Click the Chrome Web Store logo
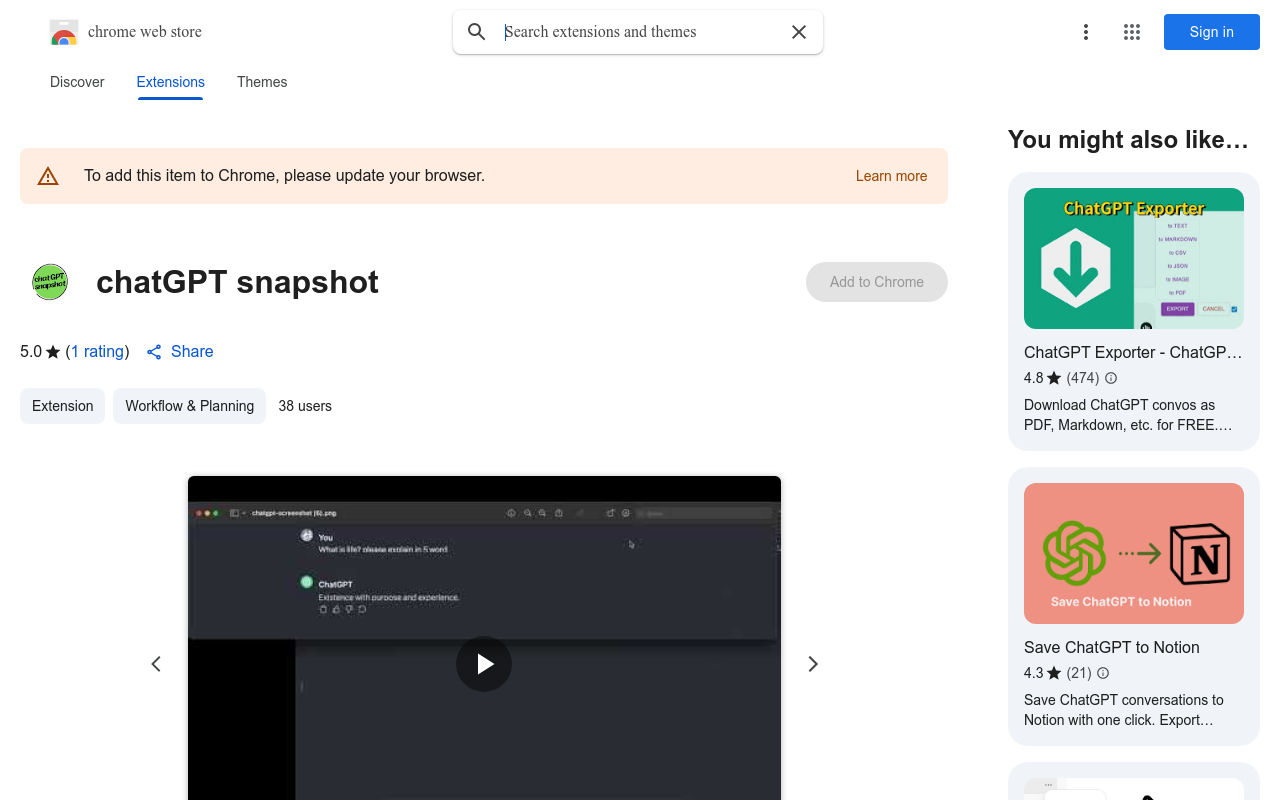This screenshot has width=1280, height=800. coord(64,32)
